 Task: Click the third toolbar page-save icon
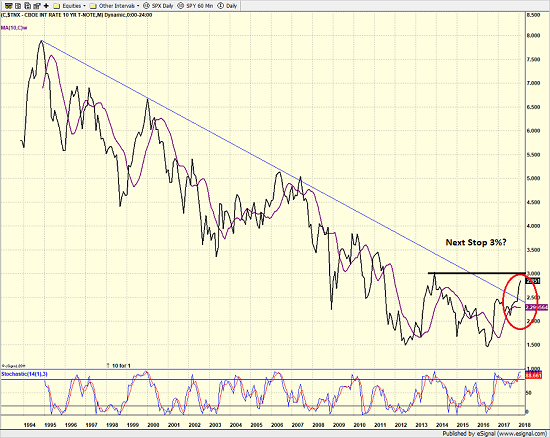click(x=27, y=6)
